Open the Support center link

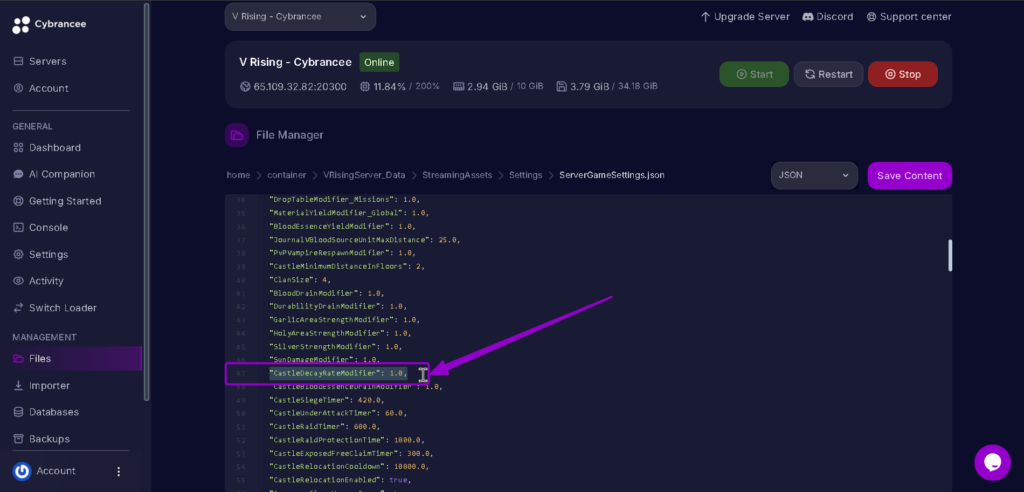click(x=908, y=17)
